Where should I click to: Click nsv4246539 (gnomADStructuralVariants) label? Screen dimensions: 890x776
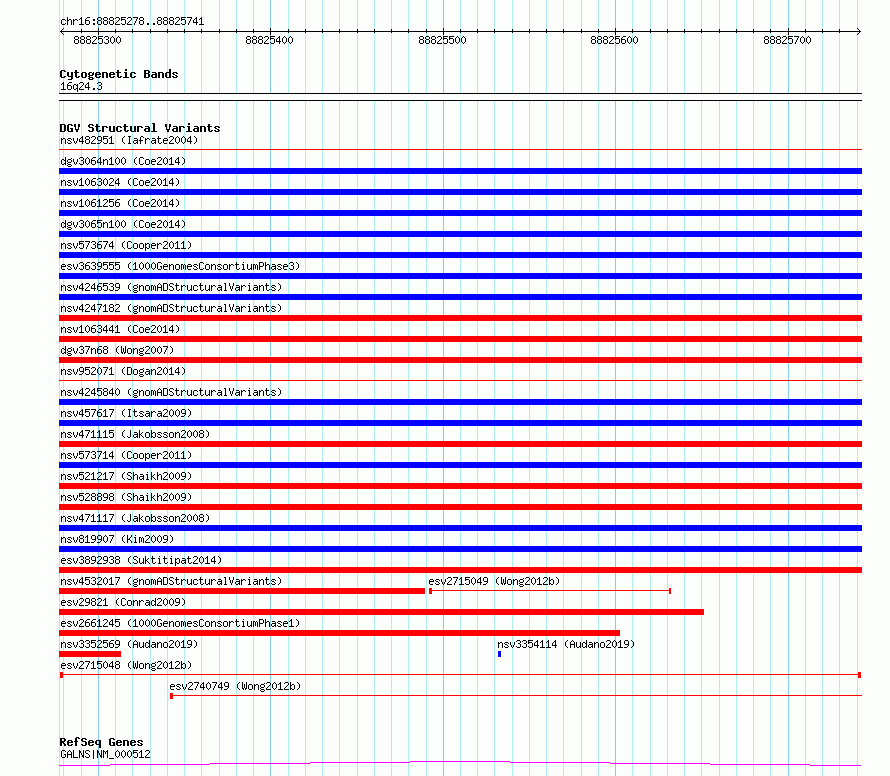tap(171, 287)
